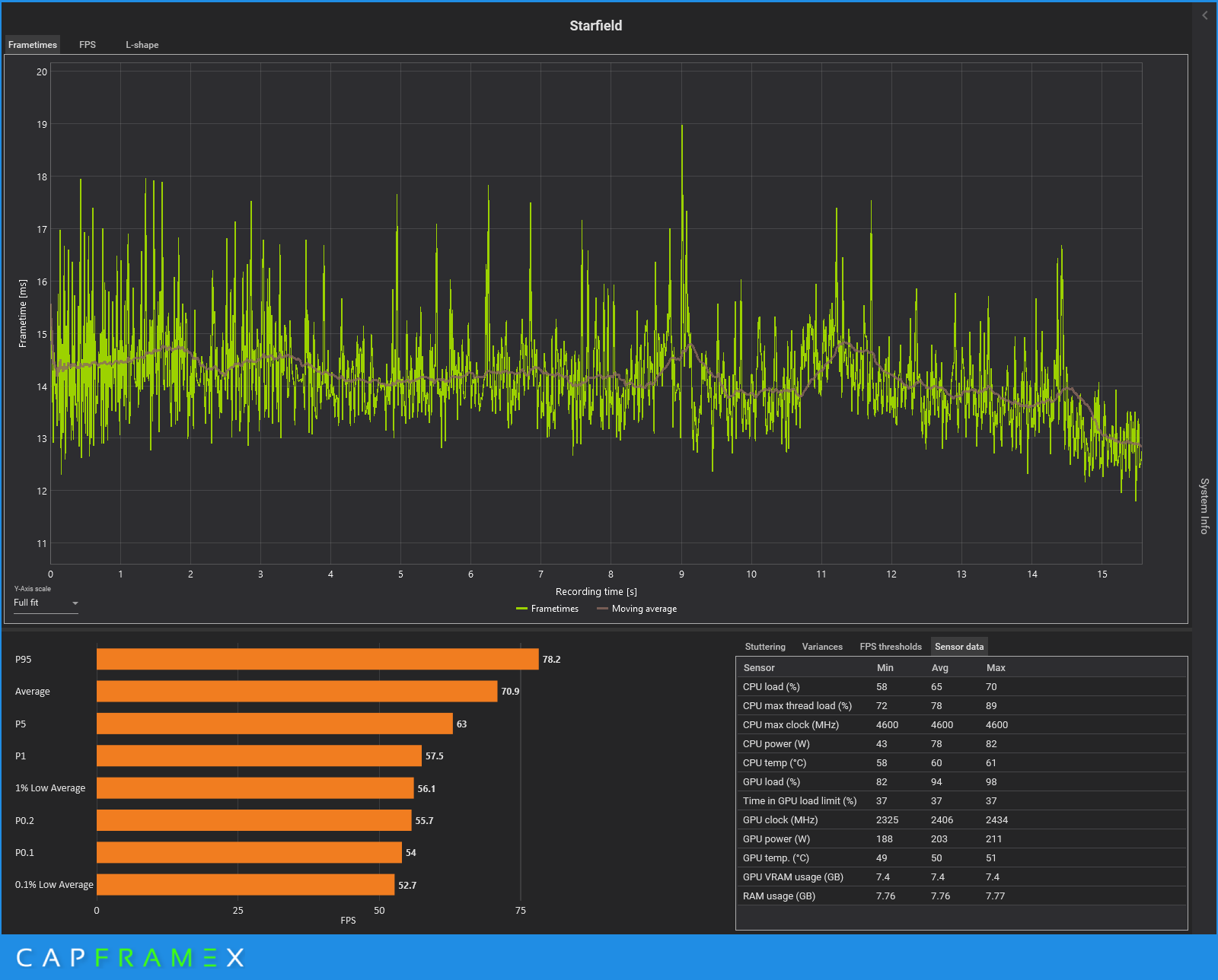
Task: Open the System Info side panel label
Action: [1204, 506]
